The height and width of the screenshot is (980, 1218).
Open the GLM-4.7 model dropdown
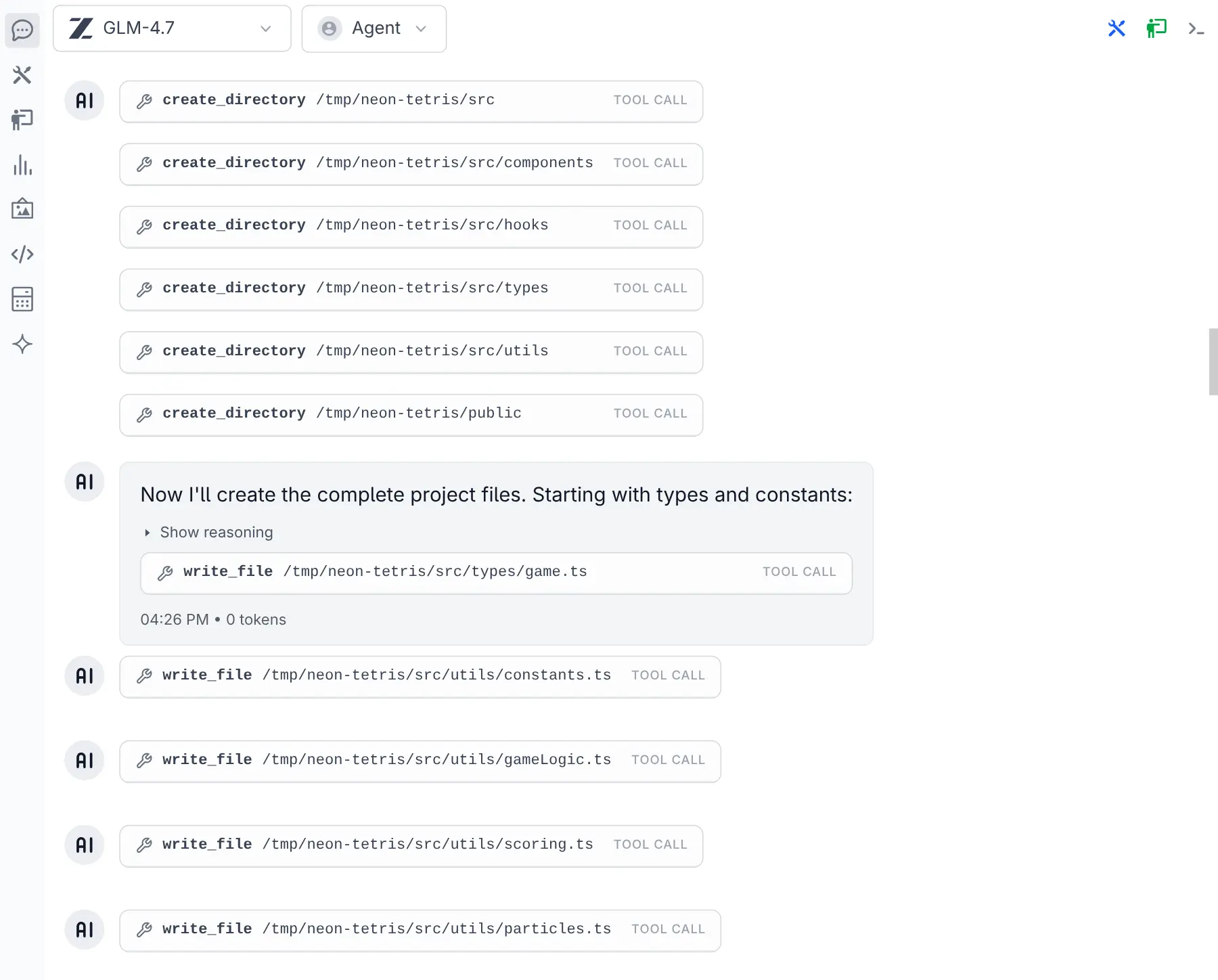[x=172, y=28]
